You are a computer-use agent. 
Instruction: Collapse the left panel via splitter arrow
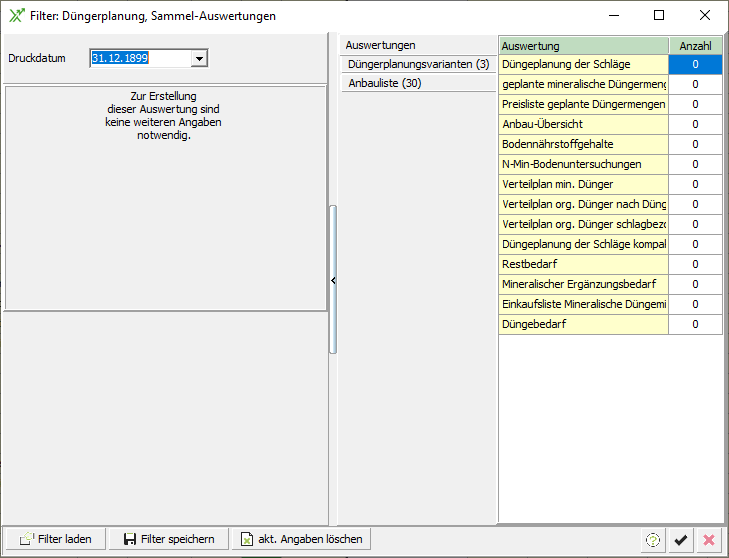(x=333, y=281)
